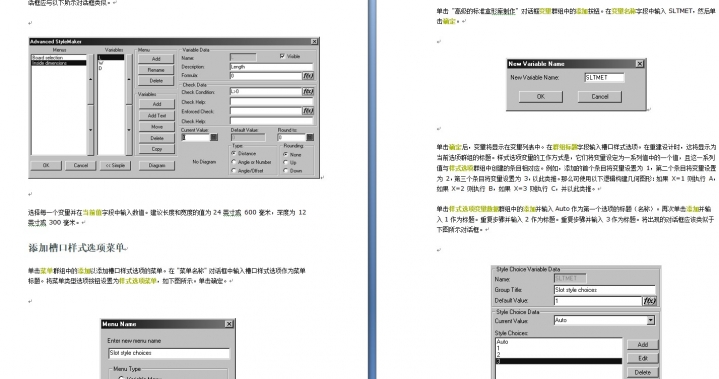Click the Add Text button
Viewport: 719px width, 379px height.
pyautogui.click(x=157, y=115)
